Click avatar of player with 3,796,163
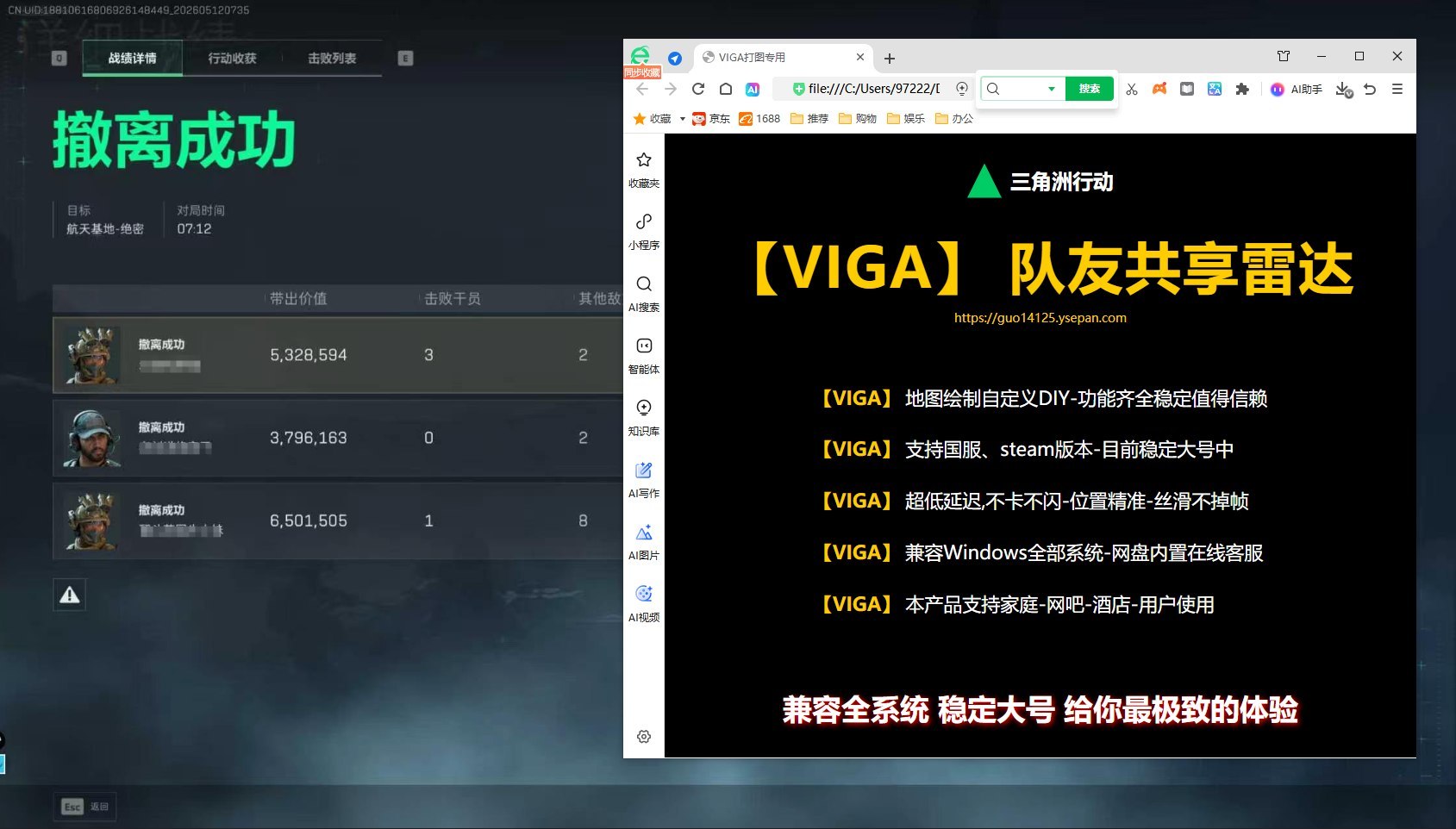 coord(92,438)
